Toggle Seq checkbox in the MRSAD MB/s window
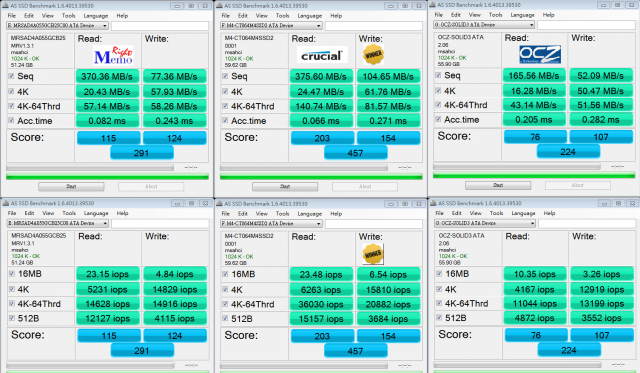 pyautogui.click(x=11, y=76)
